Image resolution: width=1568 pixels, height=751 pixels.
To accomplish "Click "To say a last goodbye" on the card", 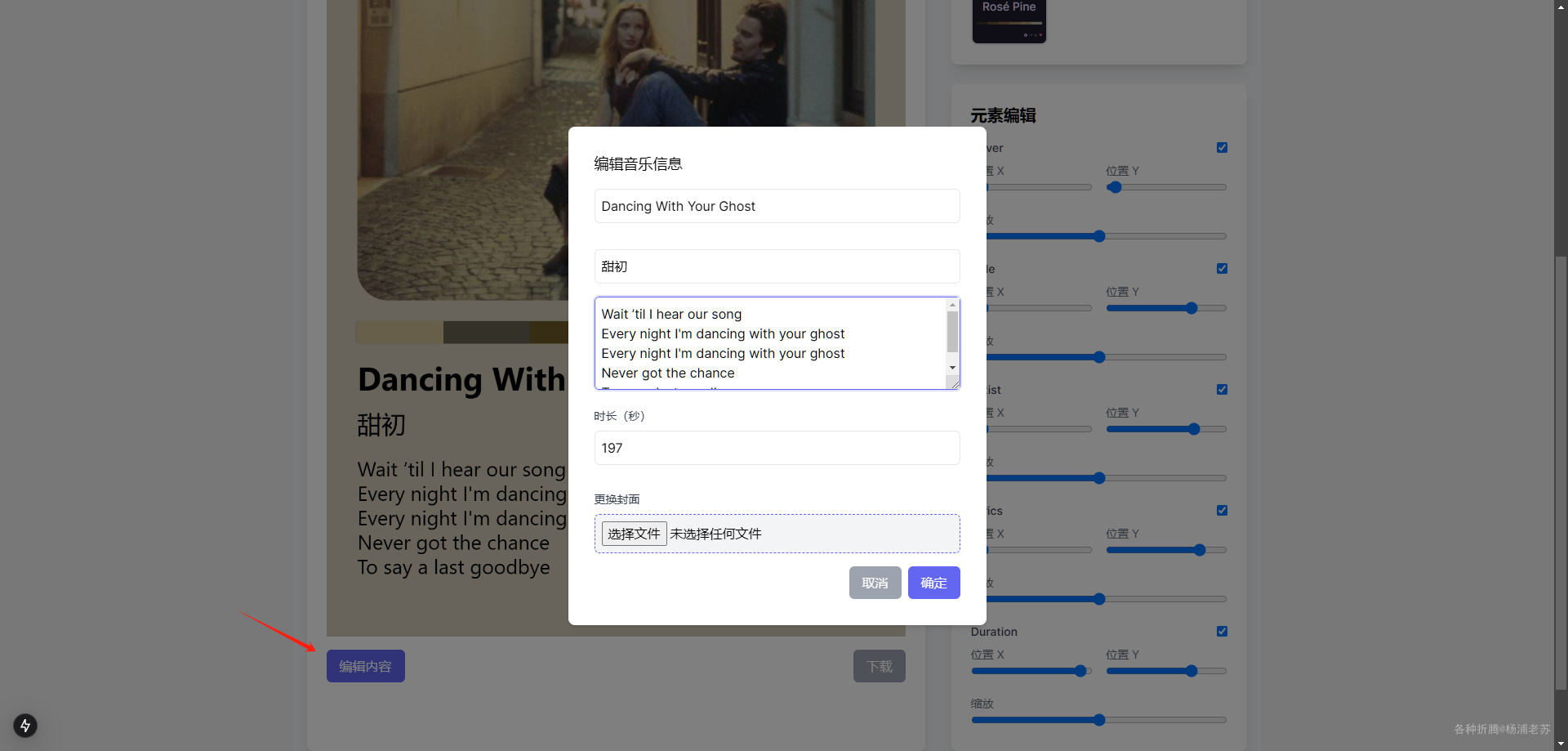I will pos(454,567).
